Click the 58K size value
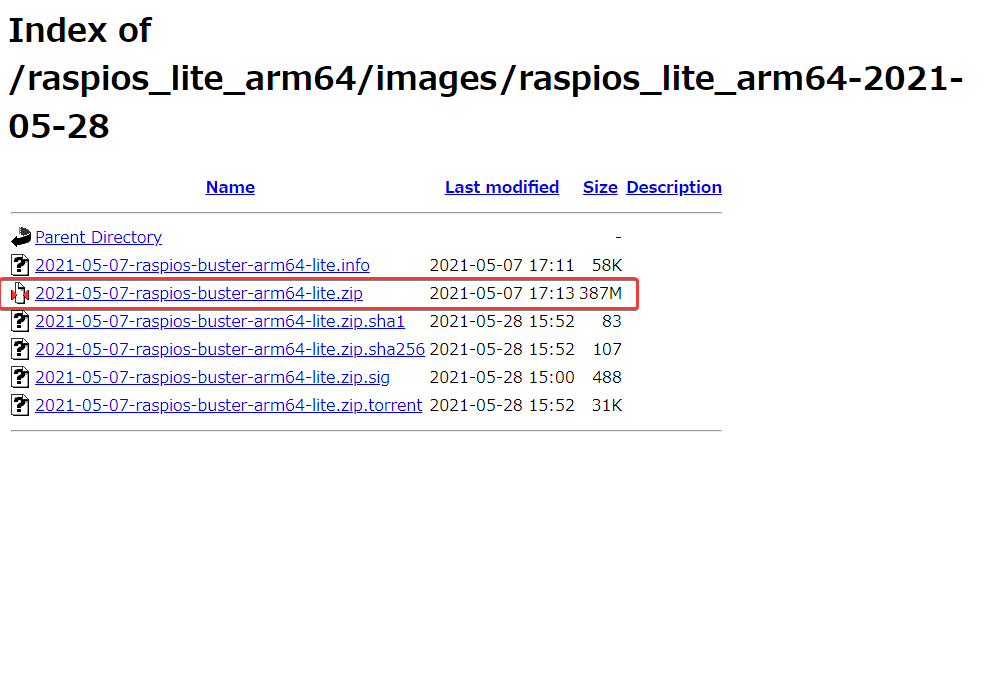This screenshot has width=988, height=689. 607,265
